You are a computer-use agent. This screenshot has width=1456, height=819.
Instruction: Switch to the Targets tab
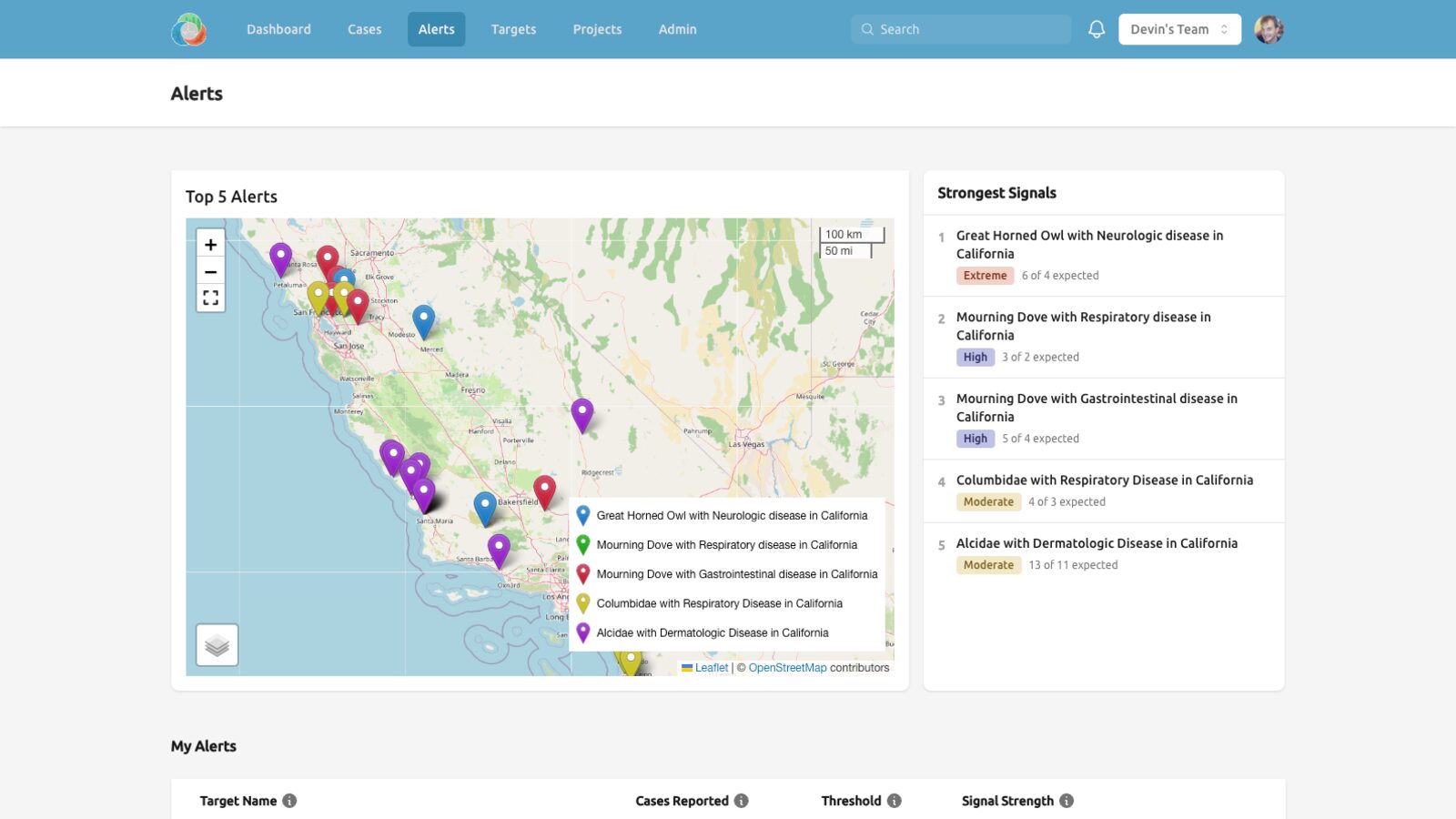[x=513, y=29]
